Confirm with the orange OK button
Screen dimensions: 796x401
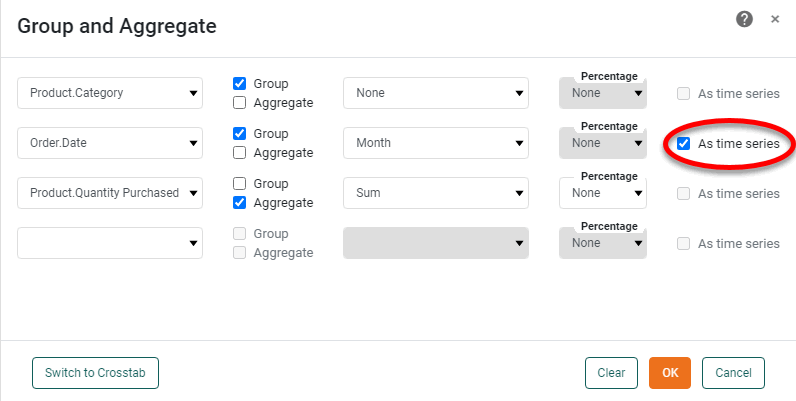pos(670,373)
